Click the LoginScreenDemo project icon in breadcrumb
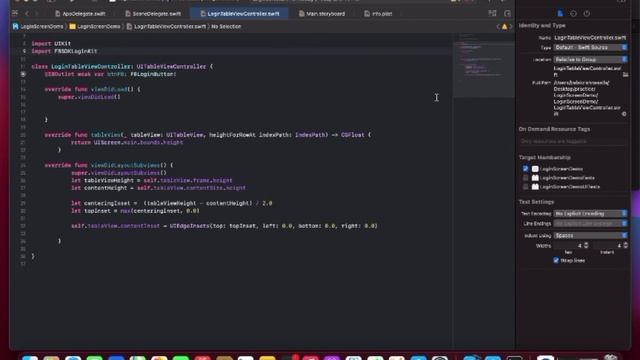640x360 pixels. (16, 26)
